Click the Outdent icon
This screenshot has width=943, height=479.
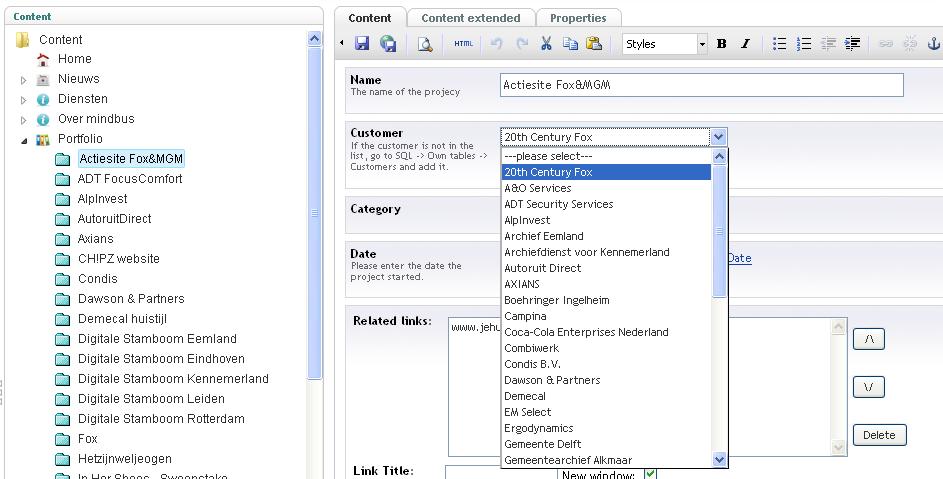pos(828,43)
